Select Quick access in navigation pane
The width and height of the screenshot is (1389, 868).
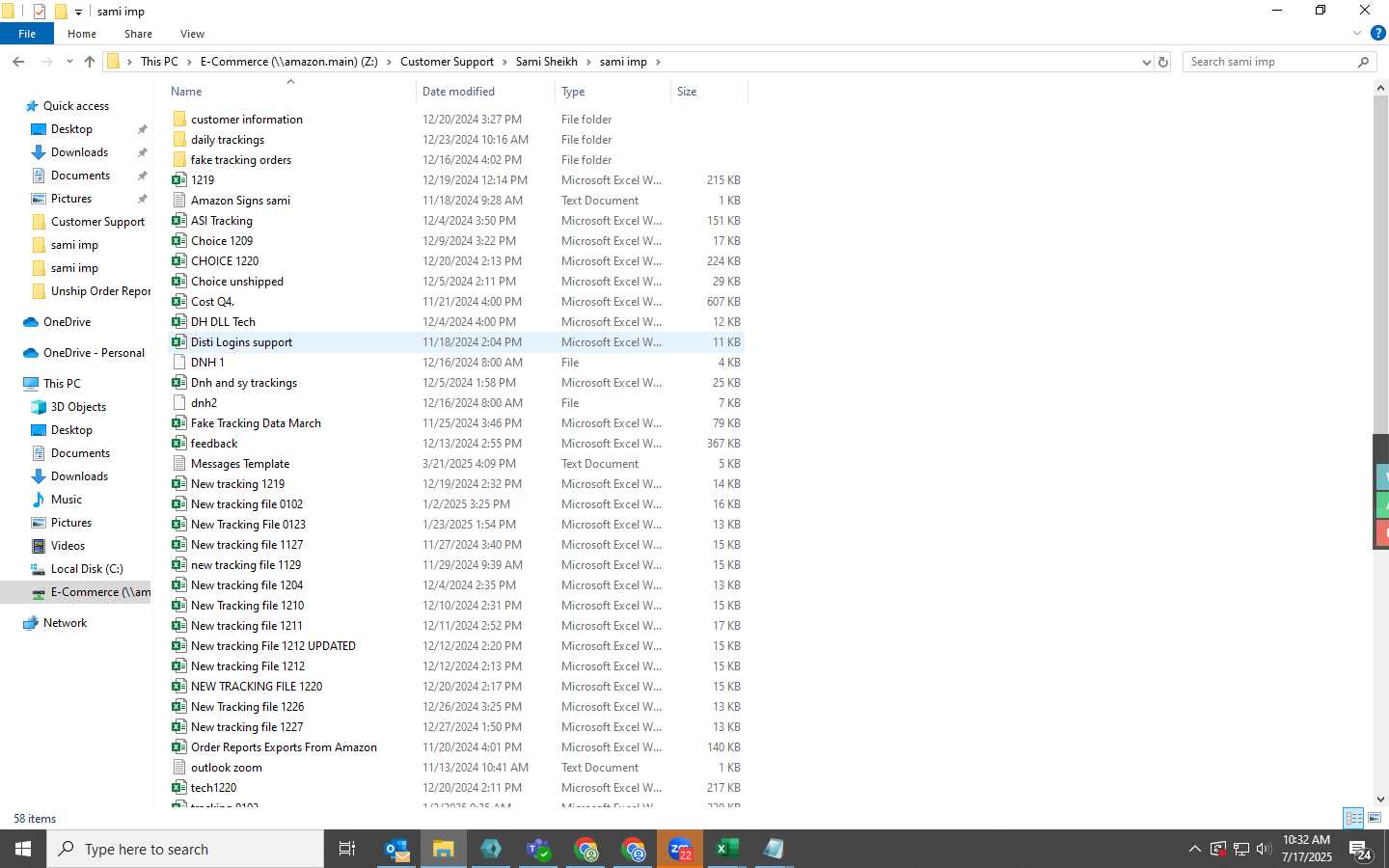coord(76,106)
